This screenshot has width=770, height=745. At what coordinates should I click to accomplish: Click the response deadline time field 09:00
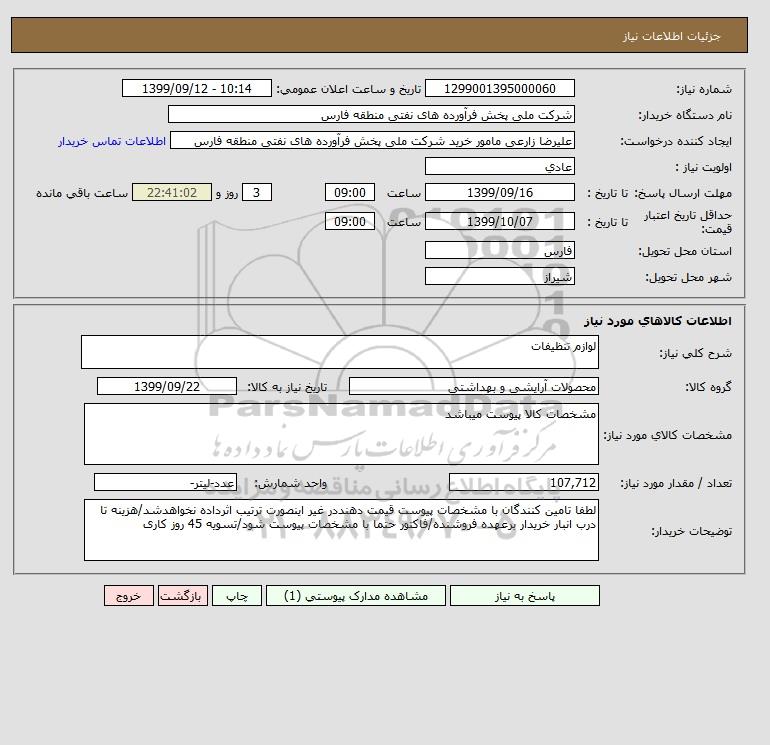click(x=350, y=193)
